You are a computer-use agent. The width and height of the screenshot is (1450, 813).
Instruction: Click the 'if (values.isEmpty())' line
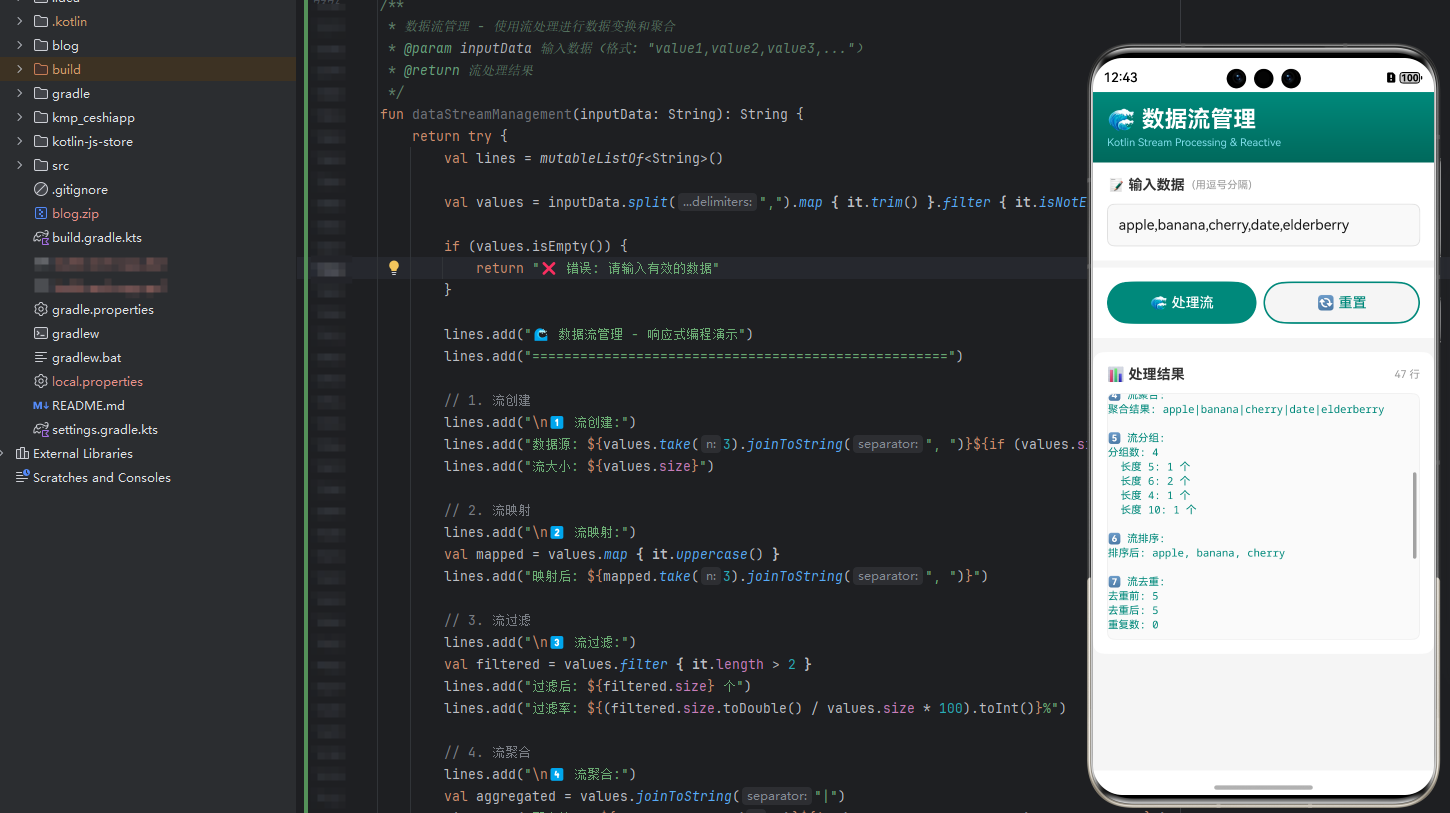[x=536, y=246]
